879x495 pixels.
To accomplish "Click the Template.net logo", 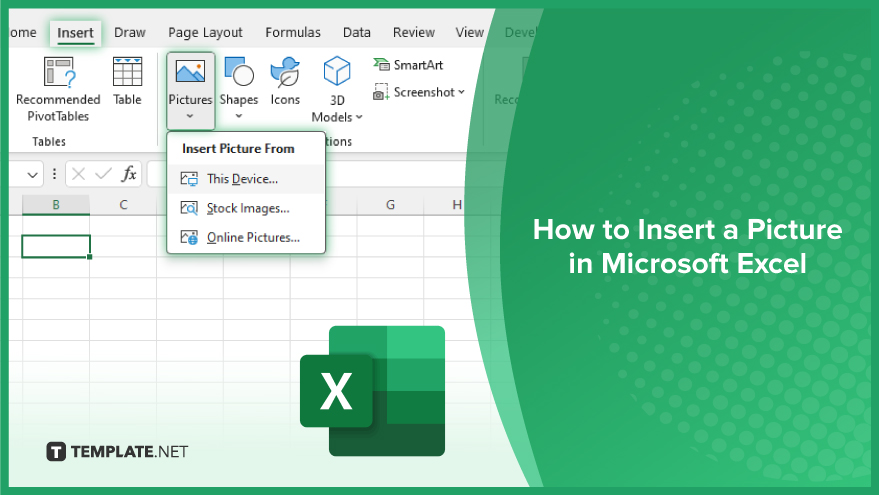I will click(117, 451).
